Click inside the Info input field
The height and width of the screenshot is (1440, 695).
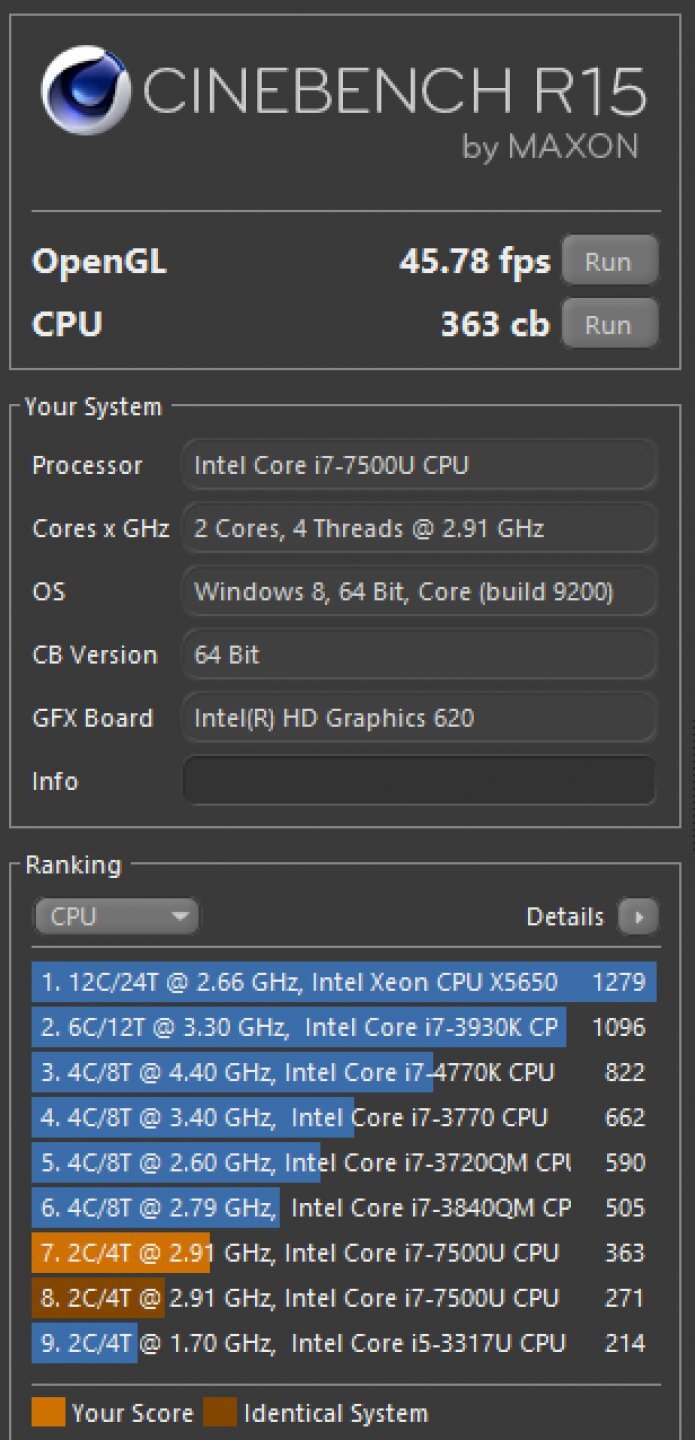tap(418, 781)
